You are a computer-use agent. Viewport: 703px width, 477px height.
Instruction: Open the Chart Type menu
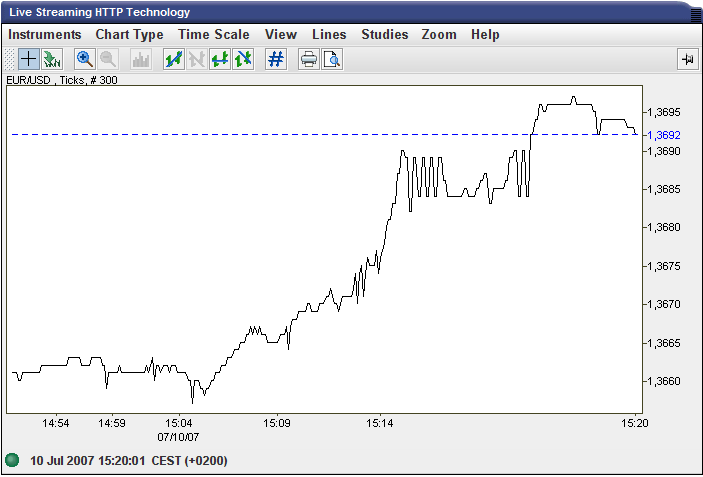129,34
